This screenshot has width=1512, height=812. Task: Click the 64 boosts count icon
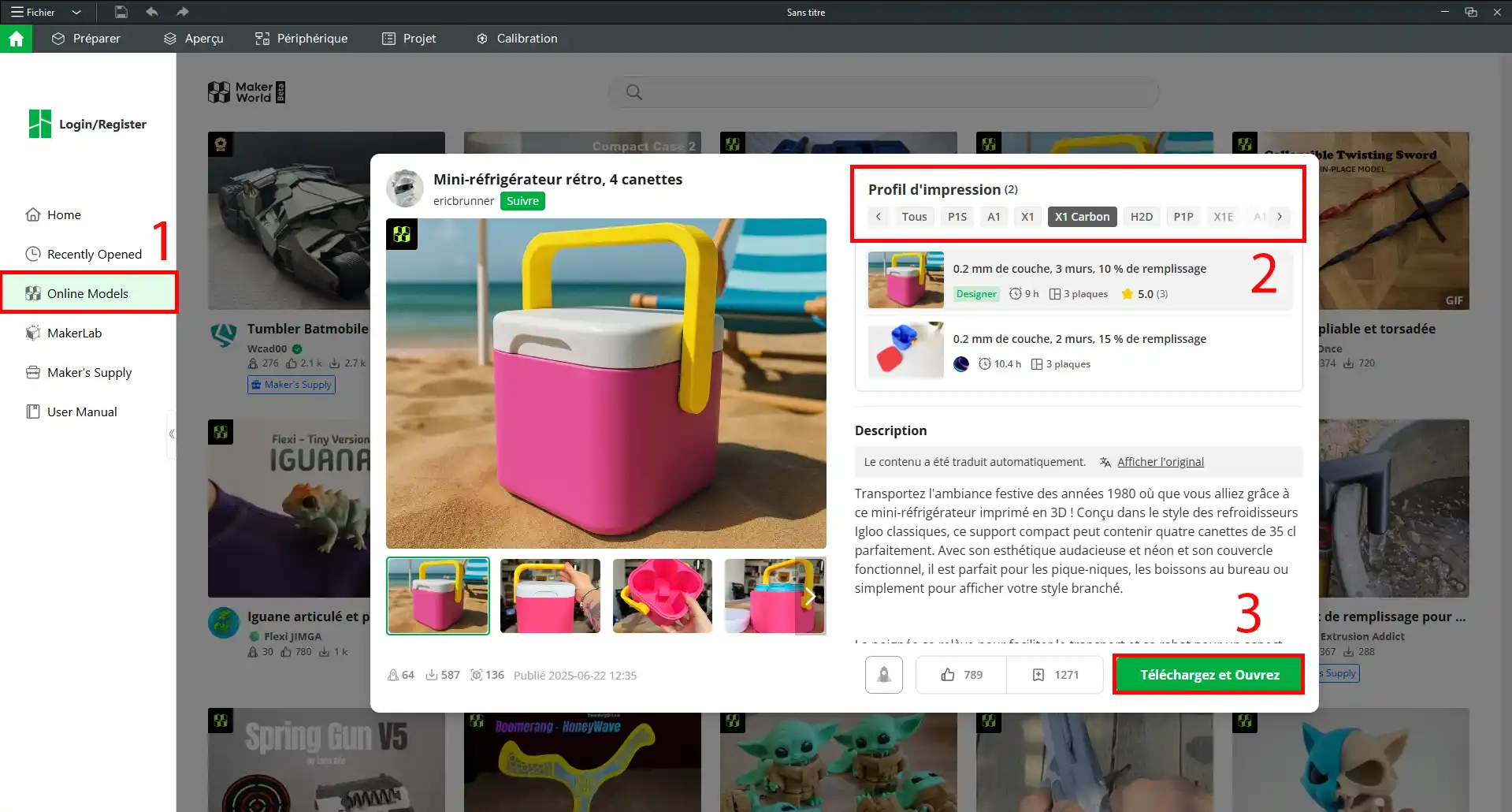tap(392, 675)
